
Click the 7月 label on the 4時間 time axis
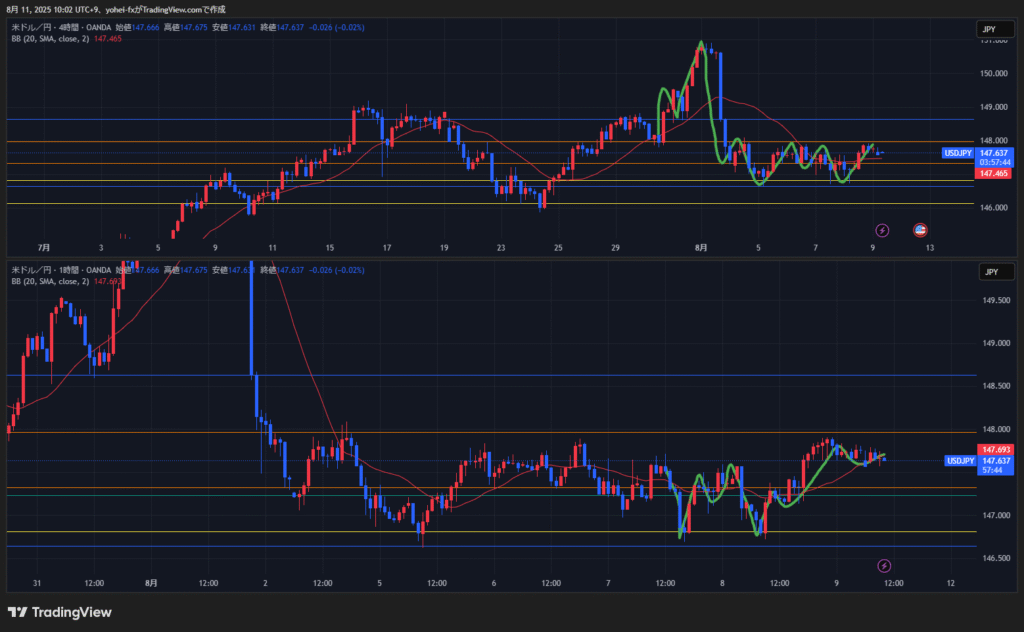44,248
